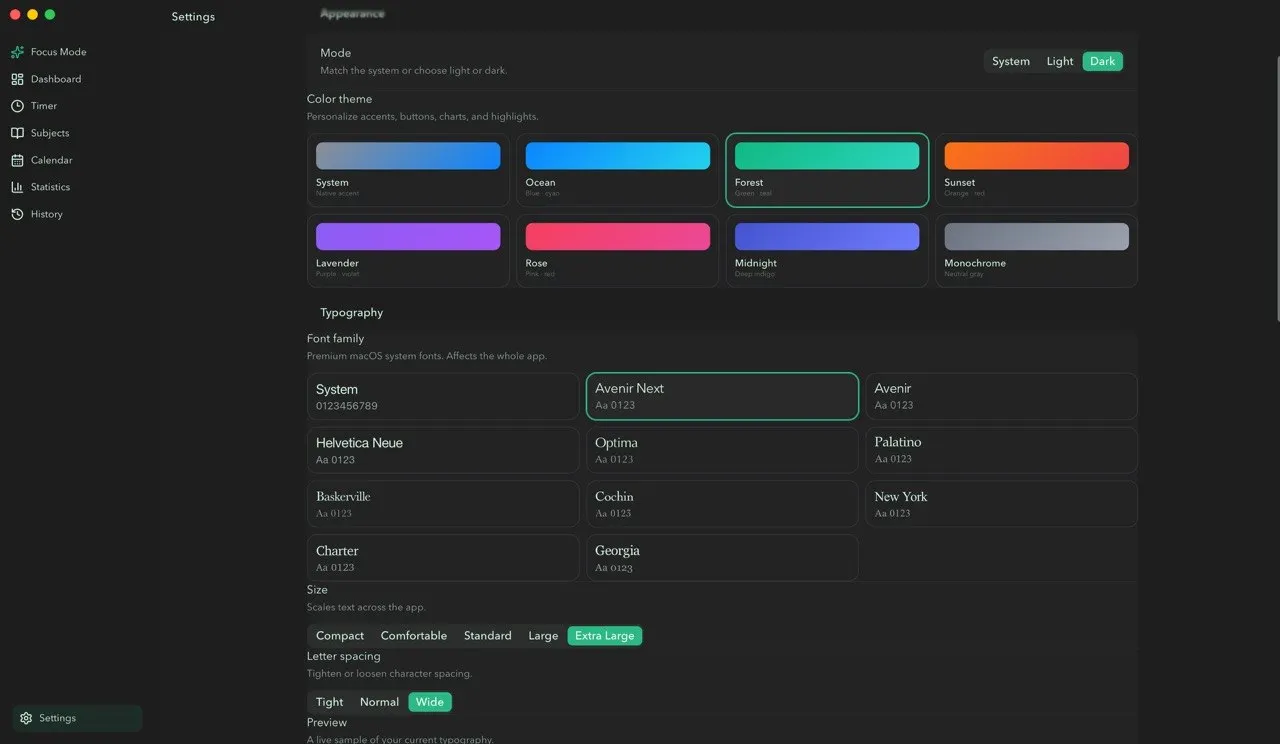Select the Forest color theme
Viewport: 1280px width, 744px height.
(x=827, y=170)
